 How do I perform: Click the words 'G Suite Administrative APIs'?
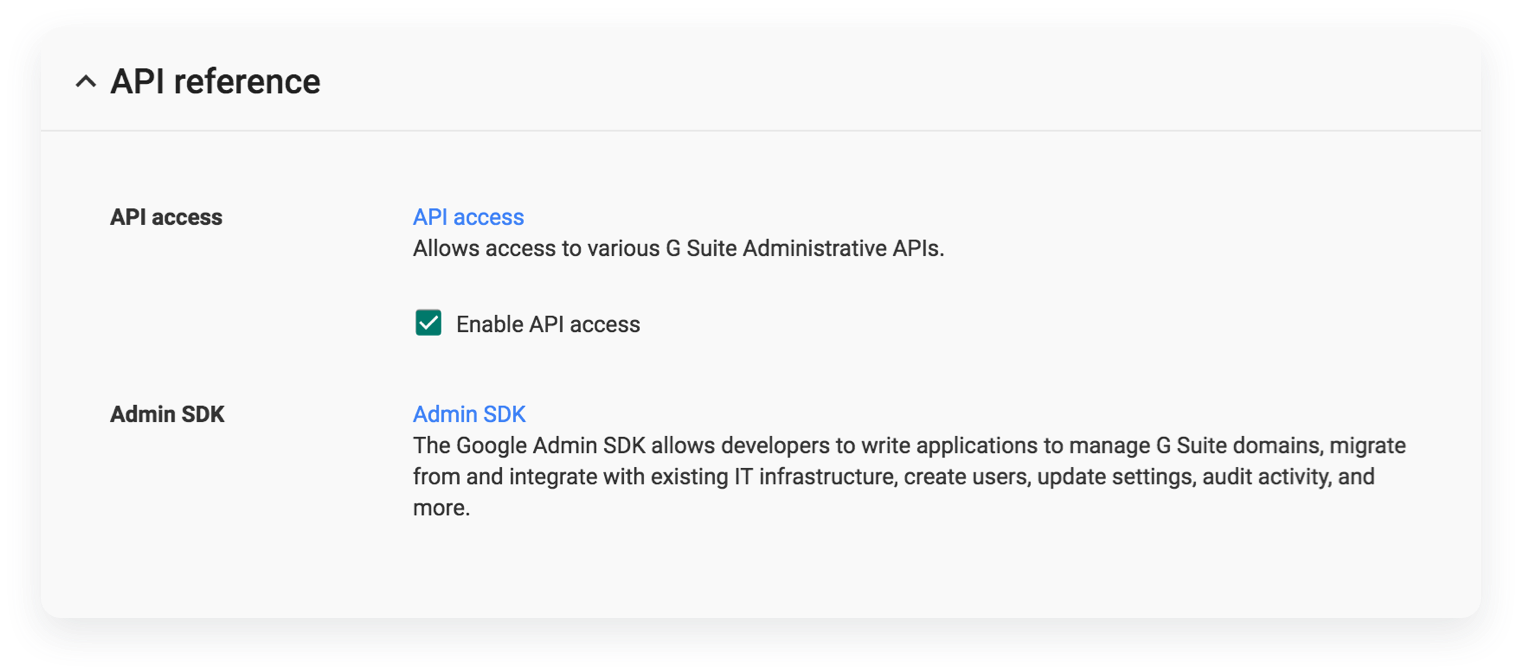click(804, 249)
